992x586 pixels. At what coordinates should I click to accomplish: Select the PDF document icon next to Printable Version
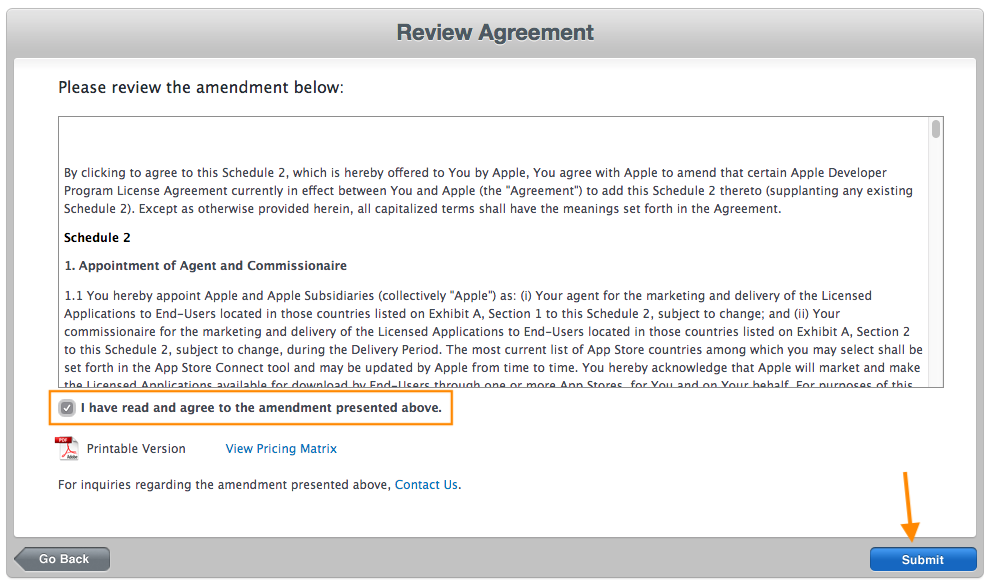click(65, 448)
